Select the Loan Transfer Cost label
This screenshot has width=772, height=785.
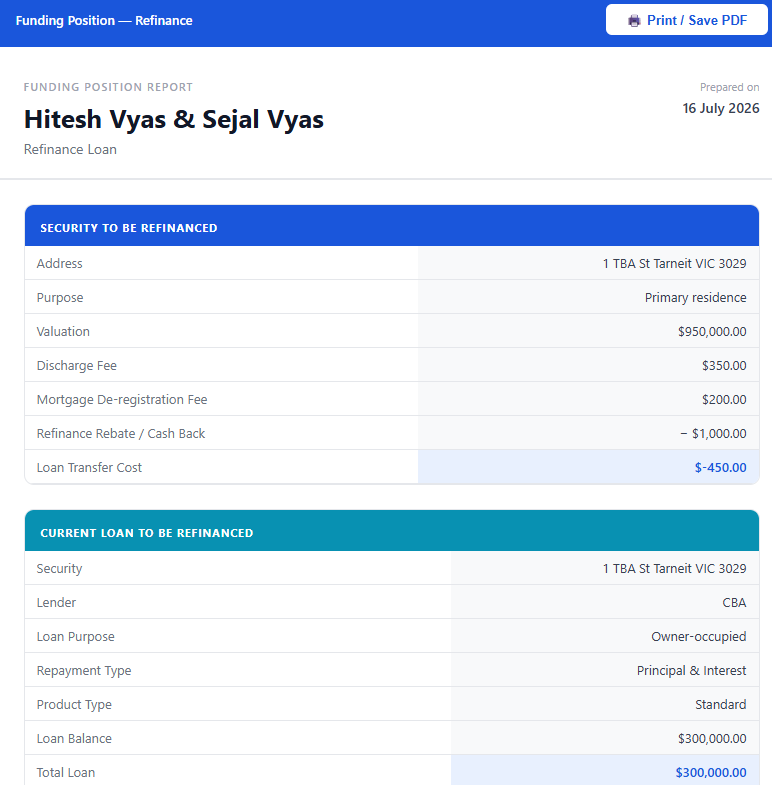[x=89, y=468]
